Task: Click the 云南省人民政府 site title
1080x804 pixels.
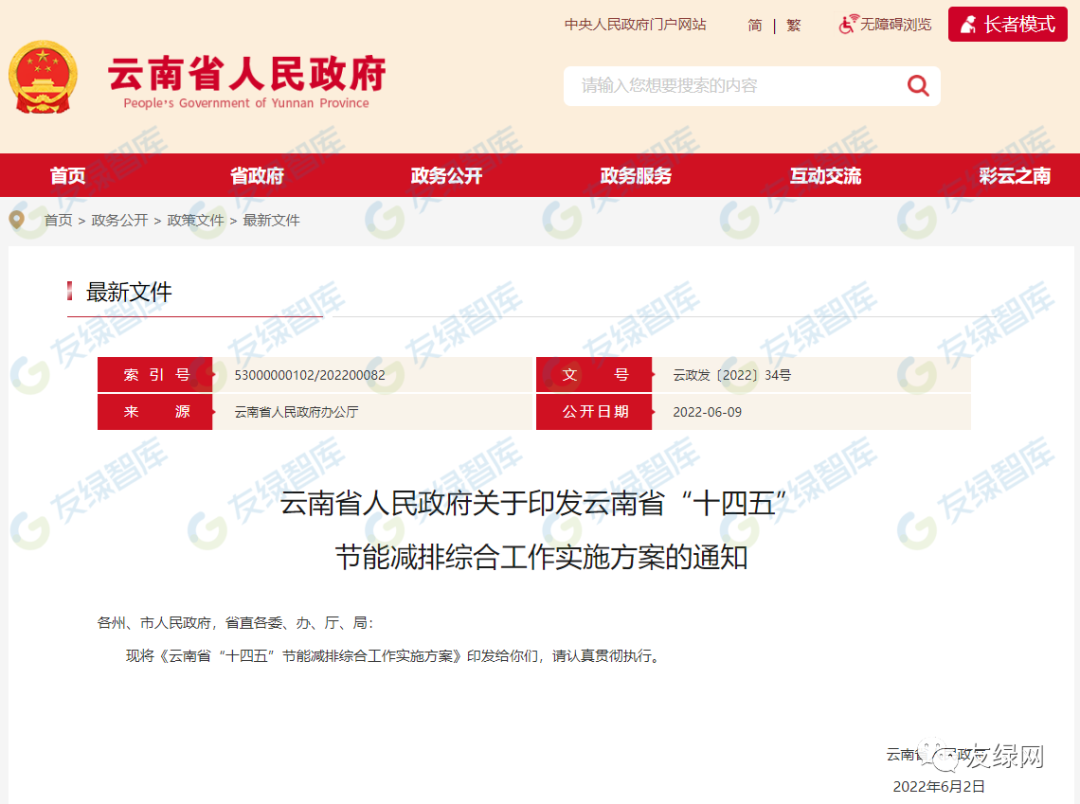Action: point(246,76)
